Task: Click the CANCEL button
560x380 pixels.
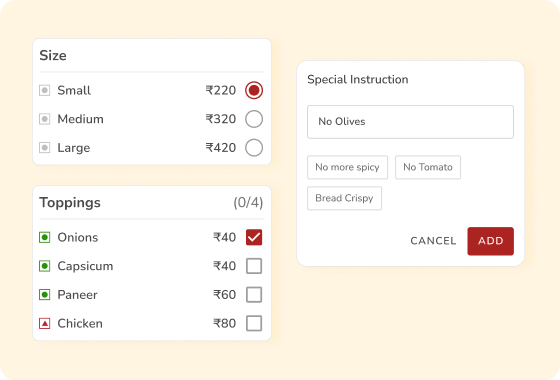Action: pyautogui.click(x=433, y=241)
